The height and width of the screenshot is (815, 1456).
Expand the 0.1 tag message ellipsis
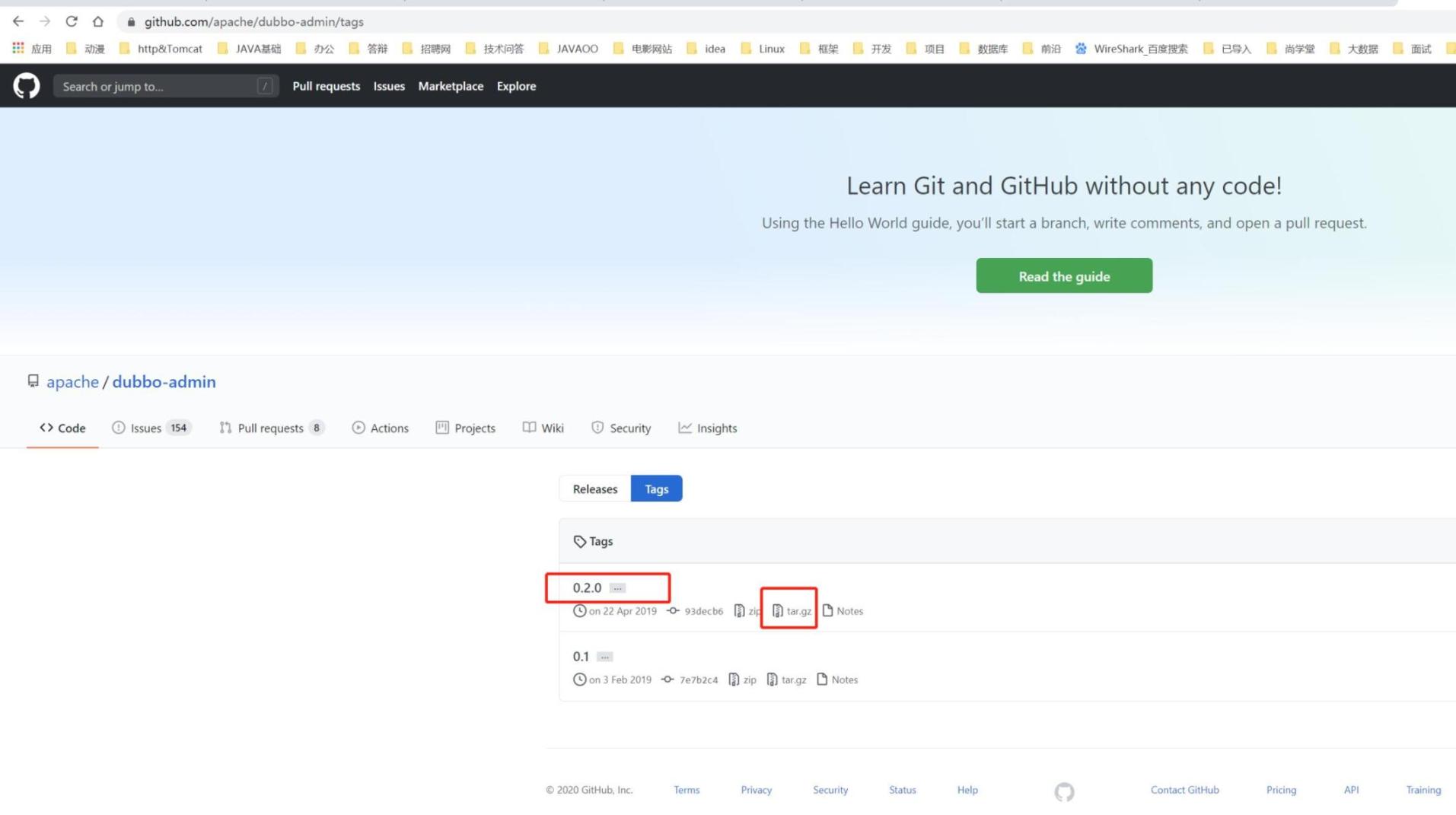[x=605, y=657]
